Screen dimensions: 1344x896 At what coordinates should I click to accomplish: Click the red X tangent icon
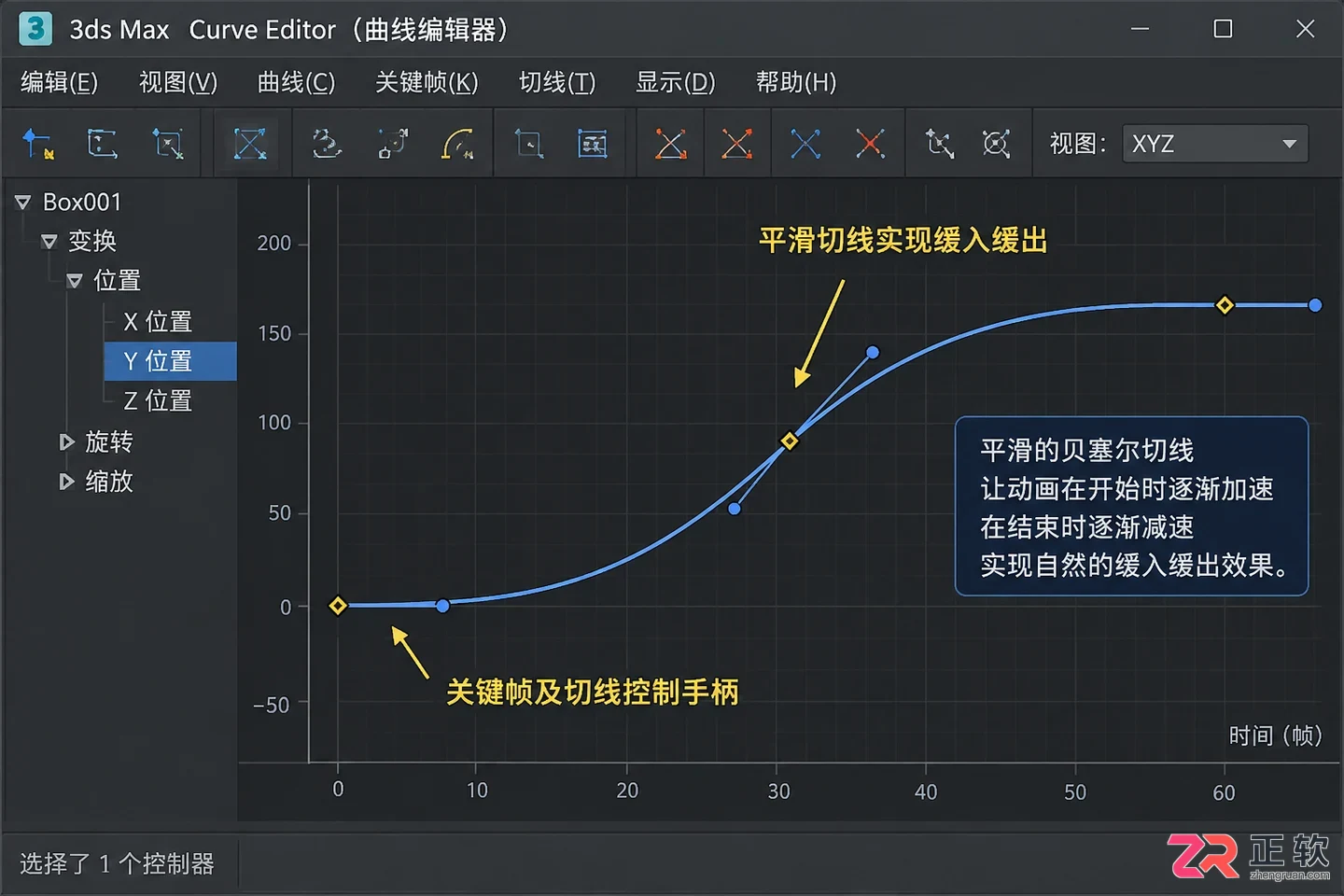870,144
